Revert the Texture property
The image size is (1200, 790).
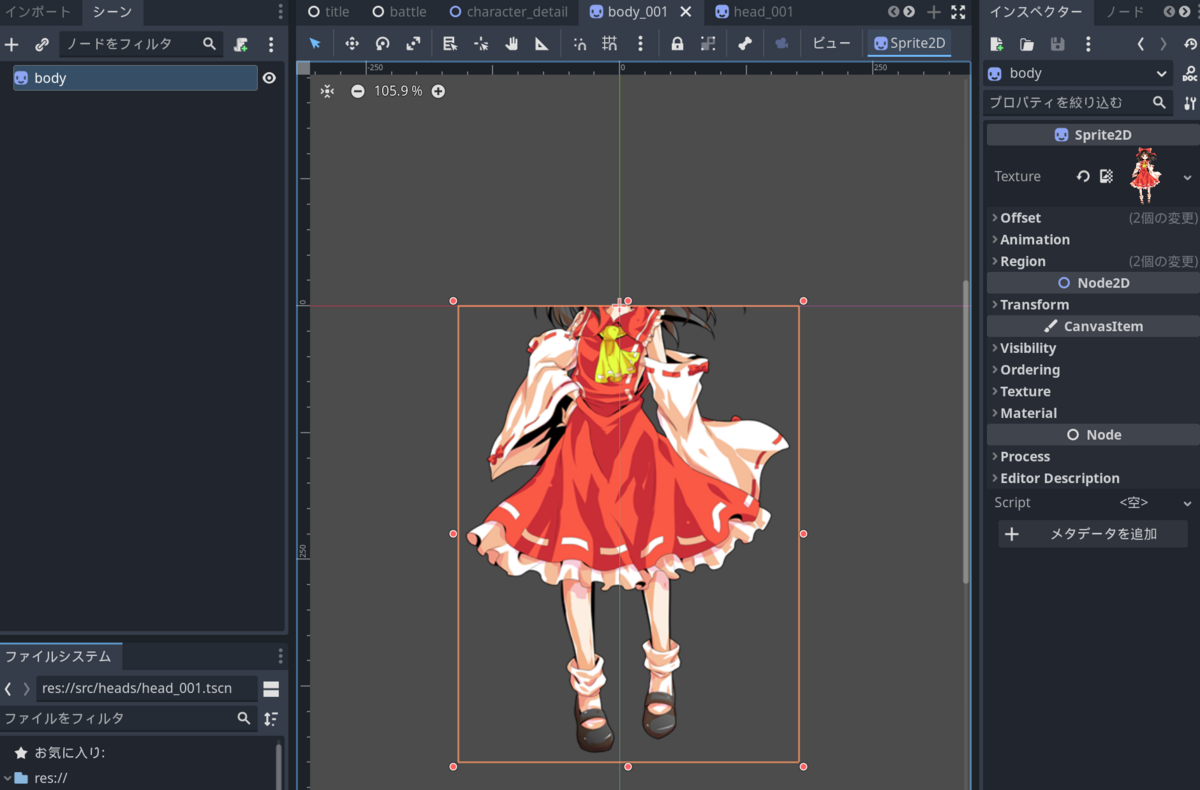(1083, 176)
